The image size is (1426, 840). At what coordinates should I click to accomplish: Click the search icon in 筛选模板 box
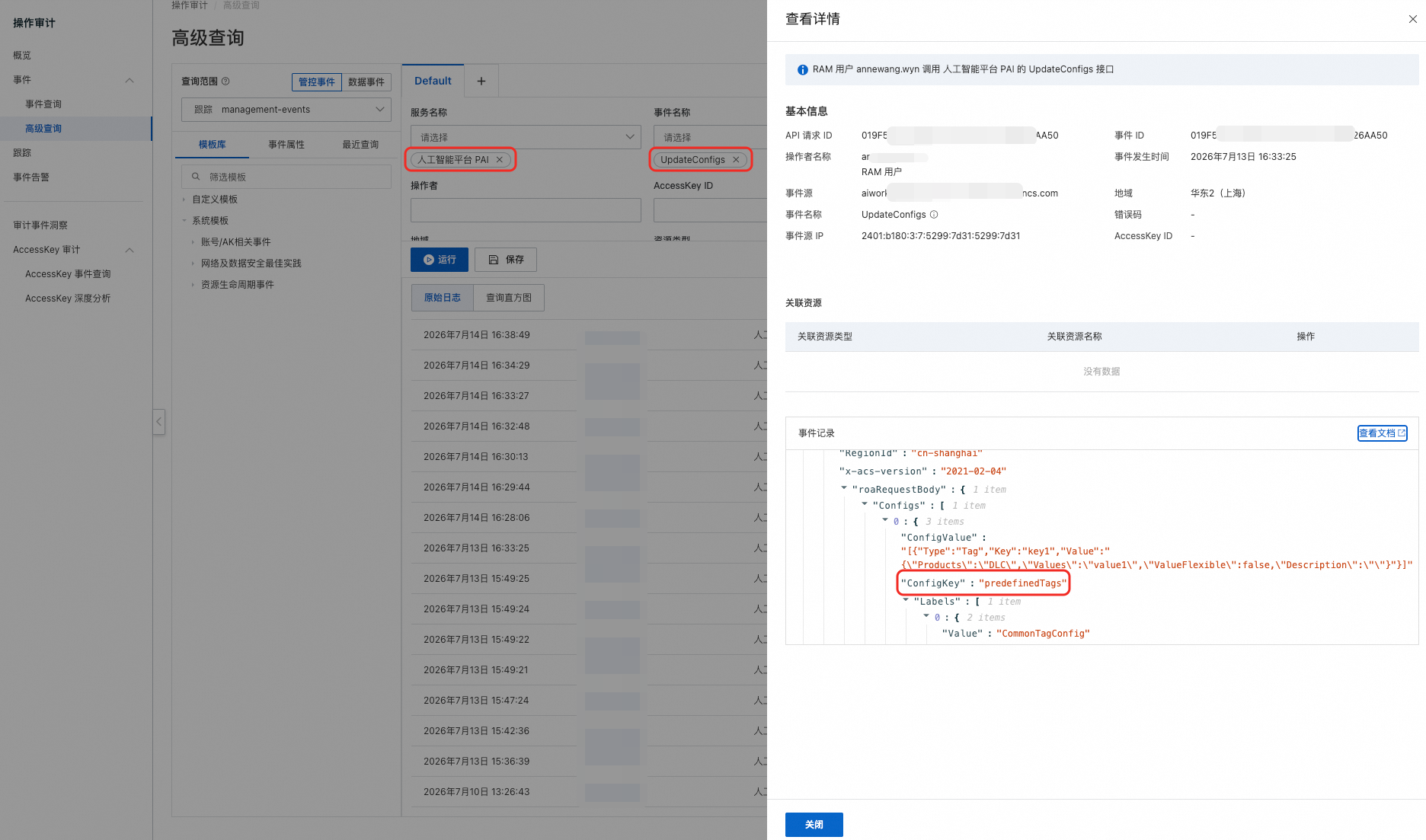click(x=196, y=177)
